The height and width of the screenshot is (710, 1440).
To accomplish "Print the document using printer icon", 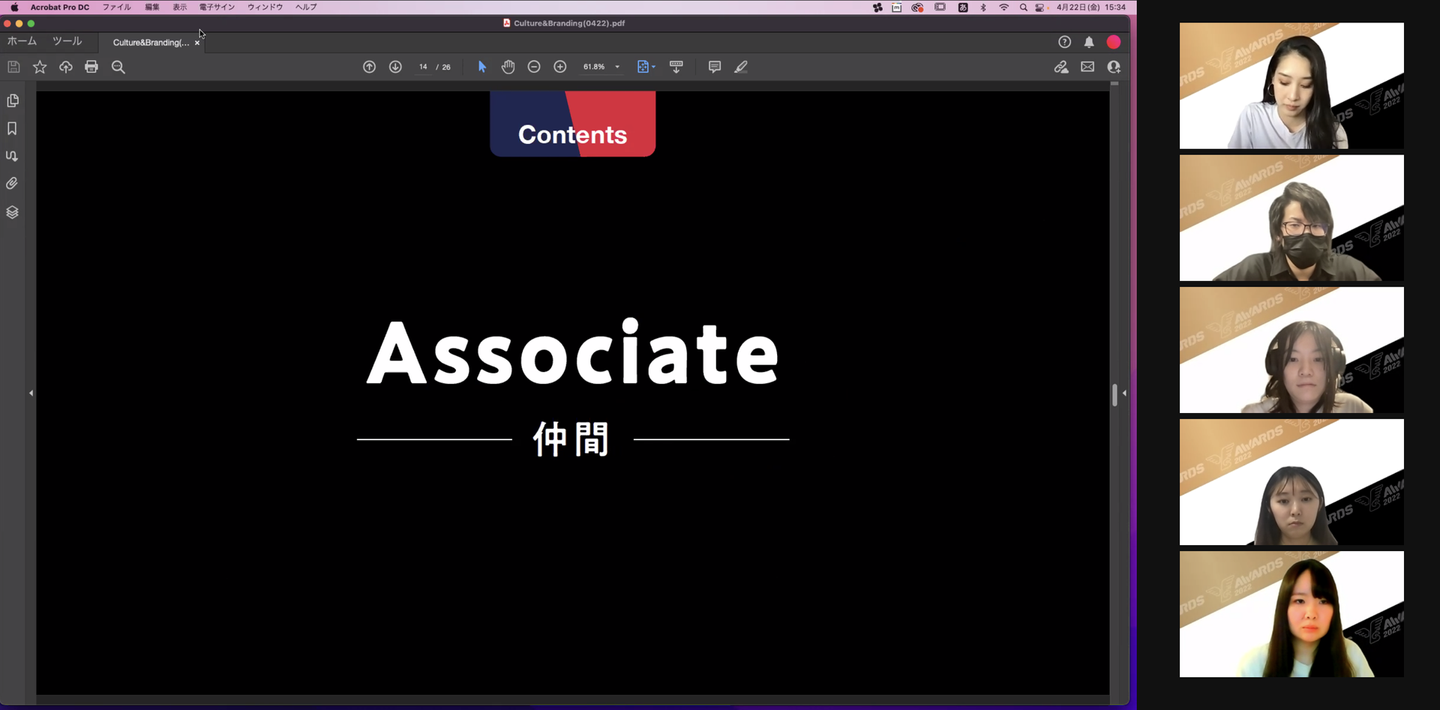I will coord(92,67).
